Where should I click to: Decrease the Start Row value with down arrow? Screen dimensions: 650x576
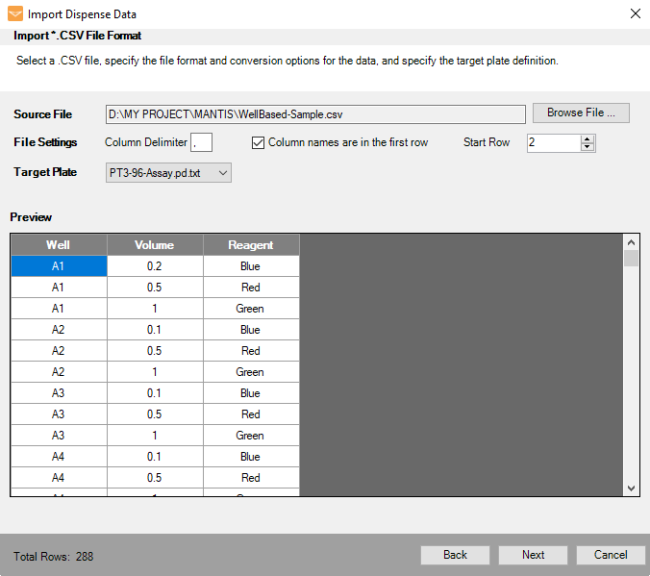[x=587, y=146]
